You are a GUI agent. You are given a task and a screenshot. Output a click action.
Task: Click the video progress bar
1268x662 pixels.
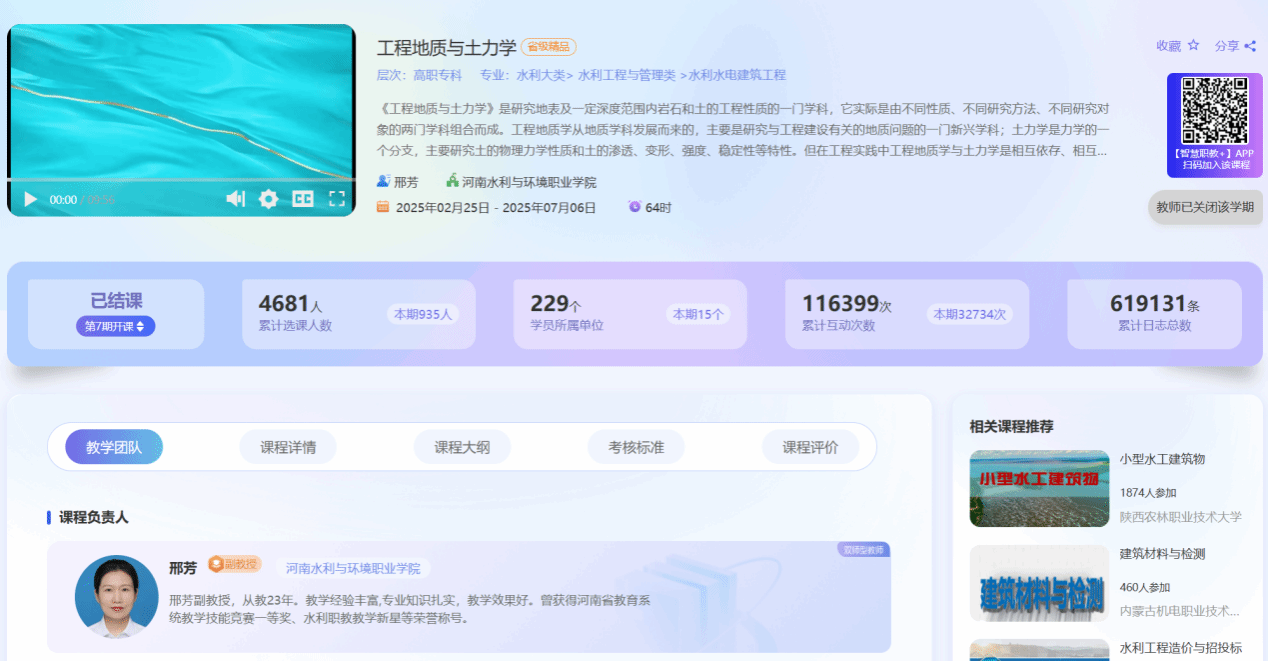(180, 180)
